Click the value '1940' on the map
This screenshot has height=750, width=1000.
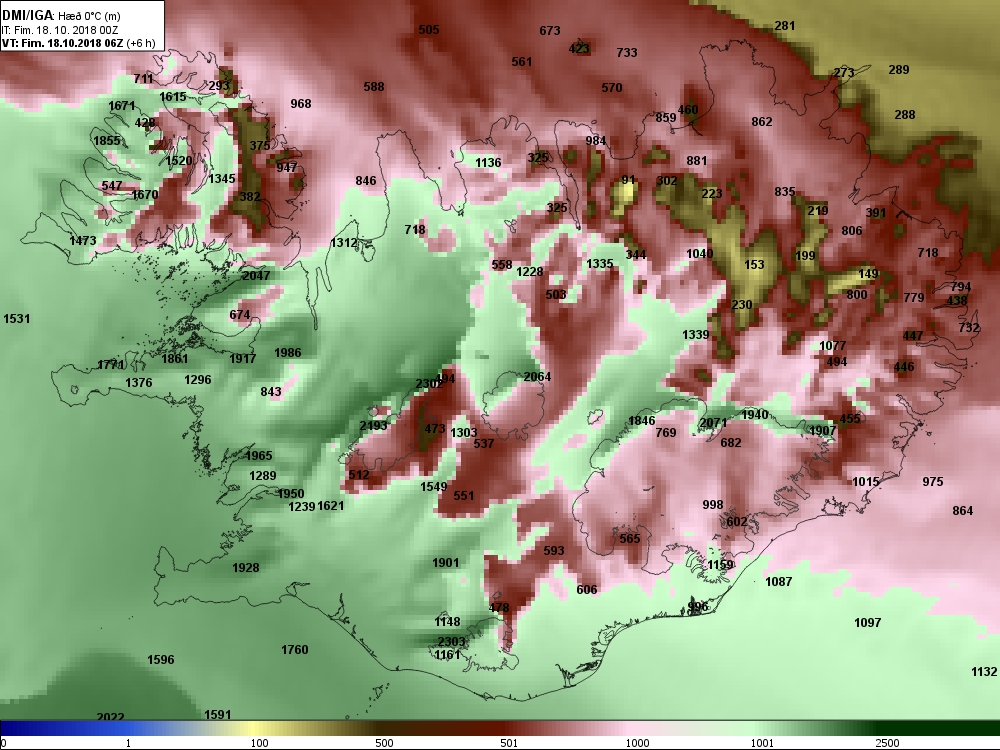(755, 415)
